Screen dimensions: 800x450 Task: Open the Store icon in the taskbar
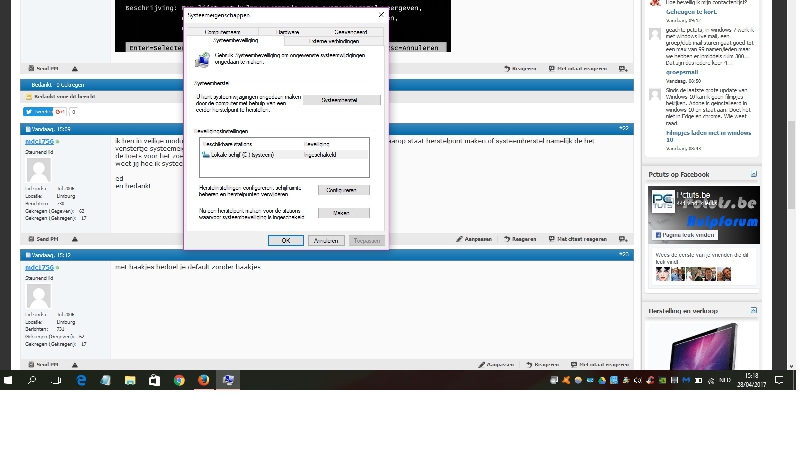155,380
